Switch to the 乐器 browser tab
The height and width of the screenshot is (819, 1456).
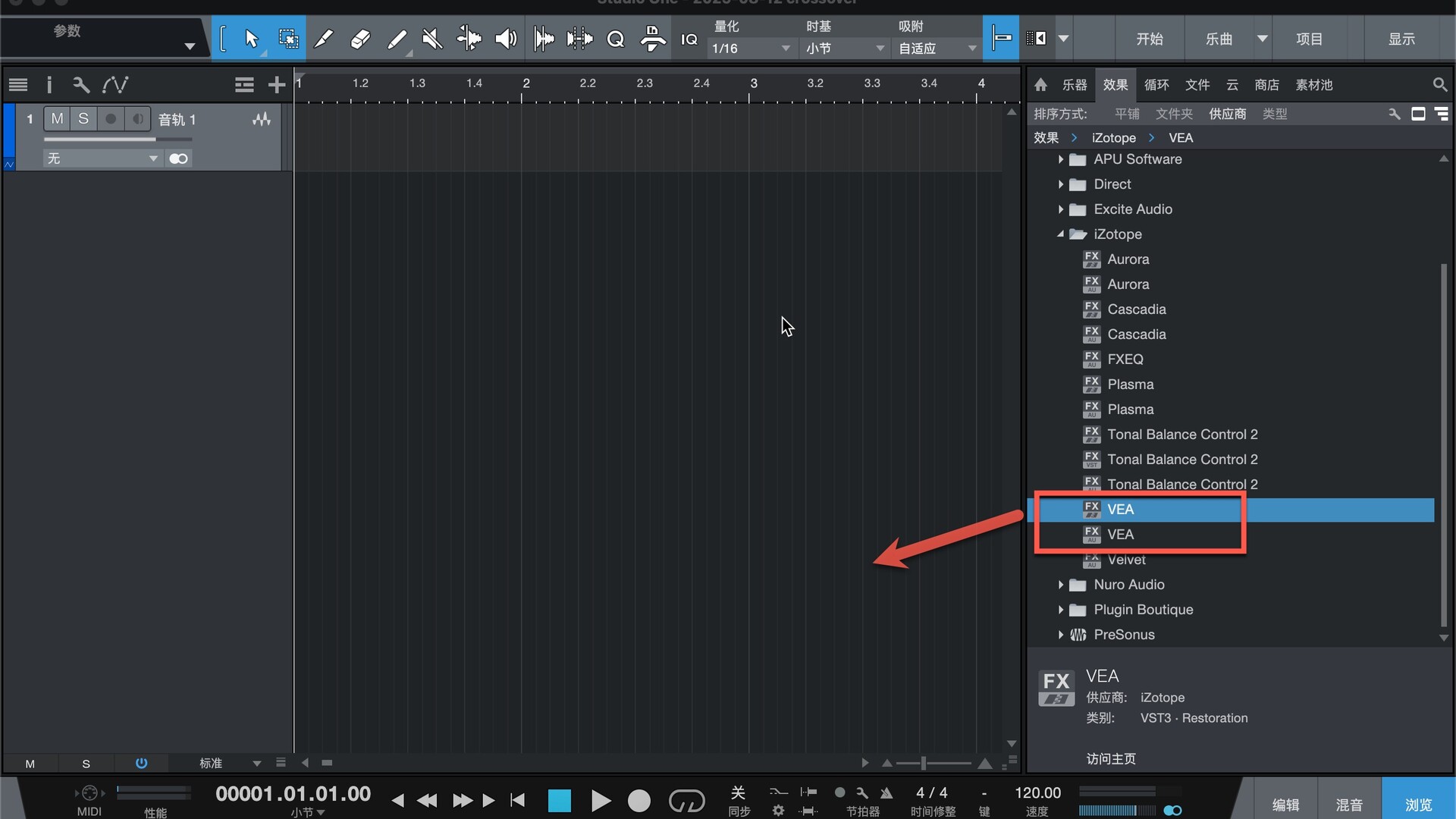click(x=1074, y=85)
